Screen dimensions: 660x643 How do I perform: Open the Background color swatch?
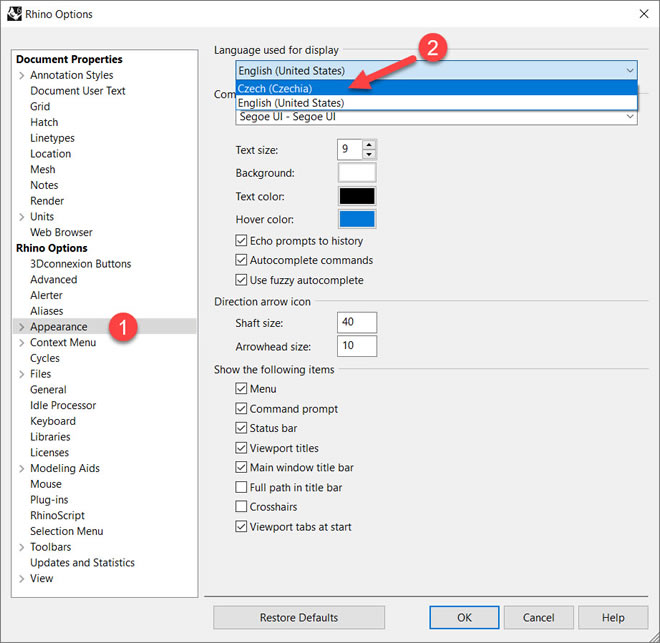[x=357, y=173]
